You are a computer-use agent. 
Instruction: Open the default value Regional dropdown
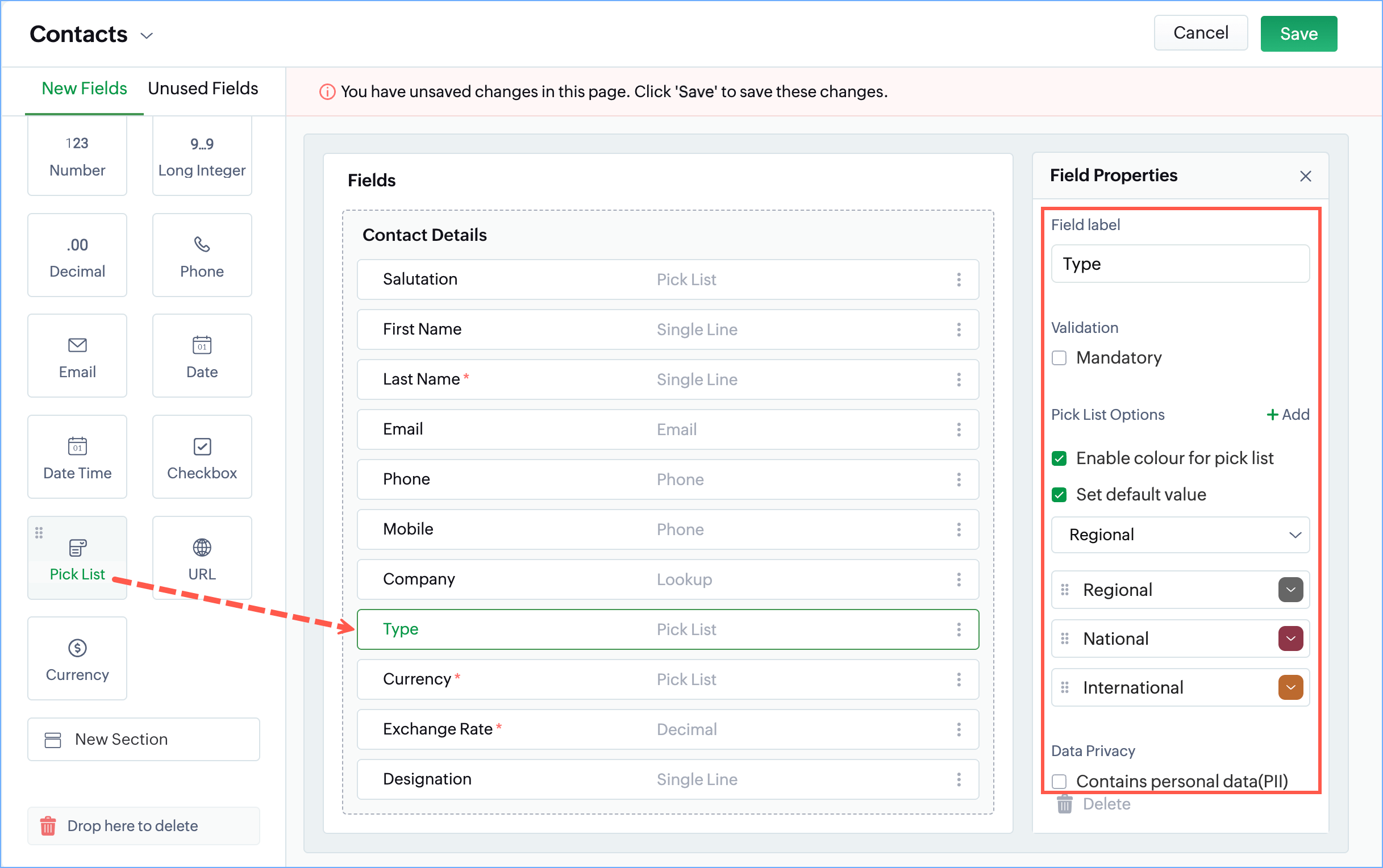[1179, 535]
